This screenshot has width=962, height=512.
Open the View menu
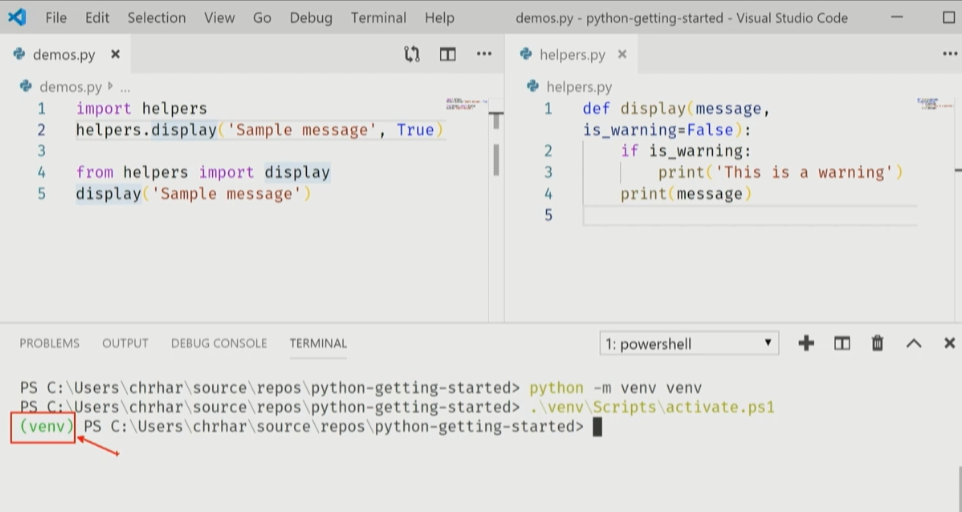[219, 18]
